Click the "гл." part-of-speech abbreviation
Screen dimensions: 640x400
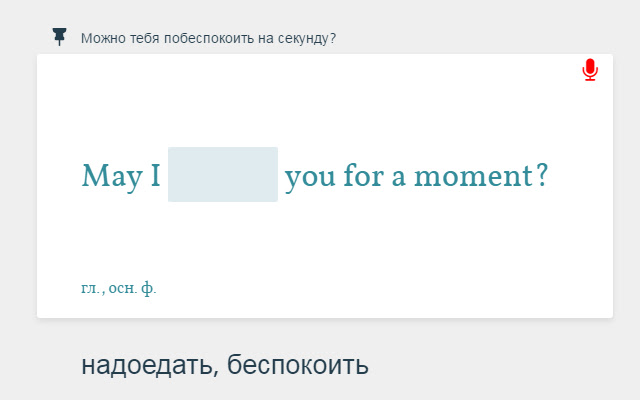coord(91,289)
